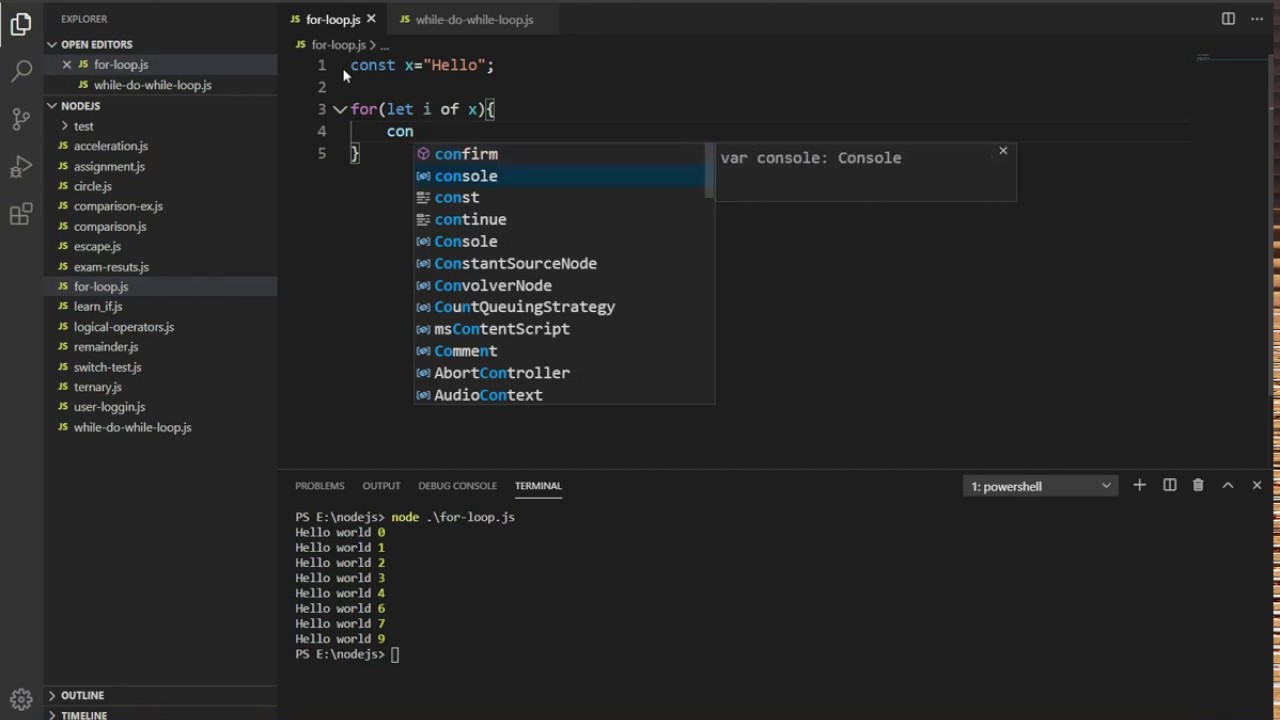Image resolution: width=1280 pixels, height=720 pixels.
Task: Open the Source Control view
Action: 21,119
